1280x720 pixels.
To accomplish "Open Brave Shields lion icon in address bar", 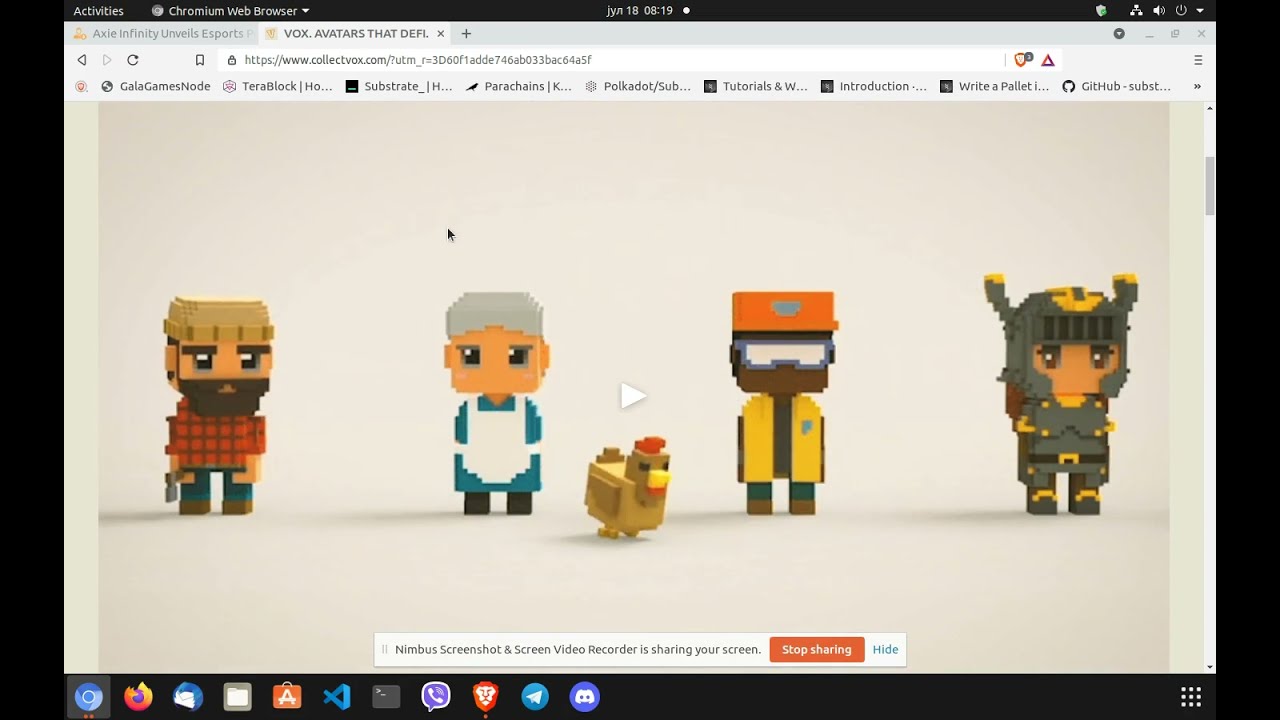I will [1022, 60].
